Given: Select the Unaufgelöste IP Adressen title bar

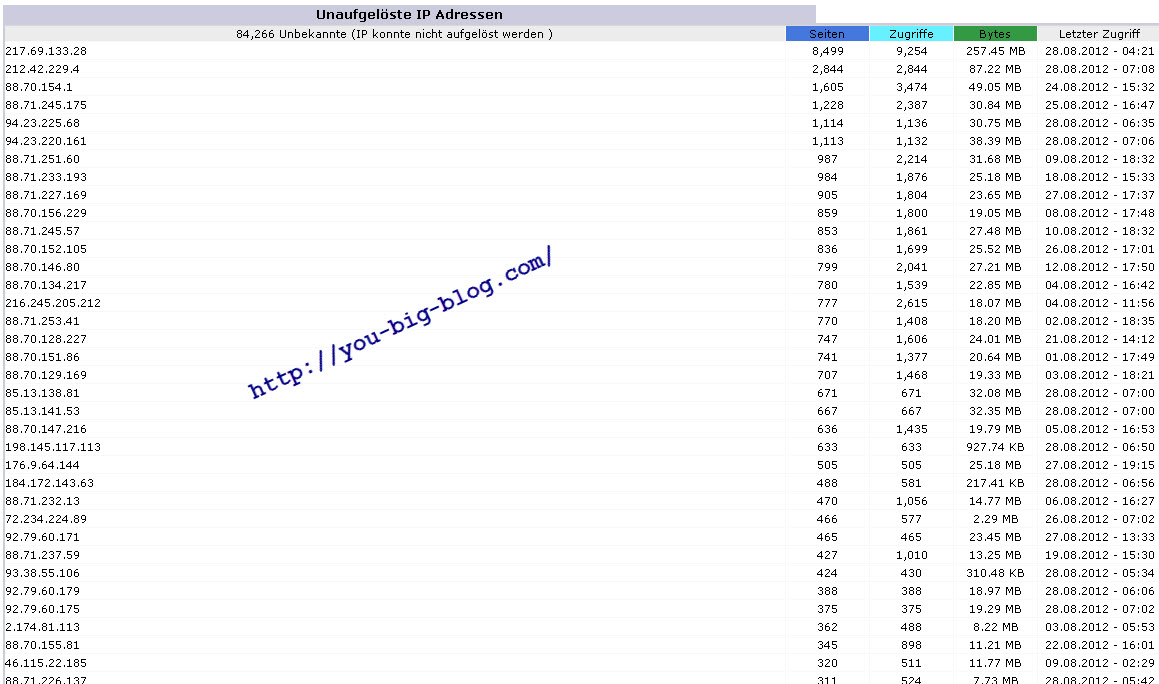Looking at the screenshot, I should point(409,15).
